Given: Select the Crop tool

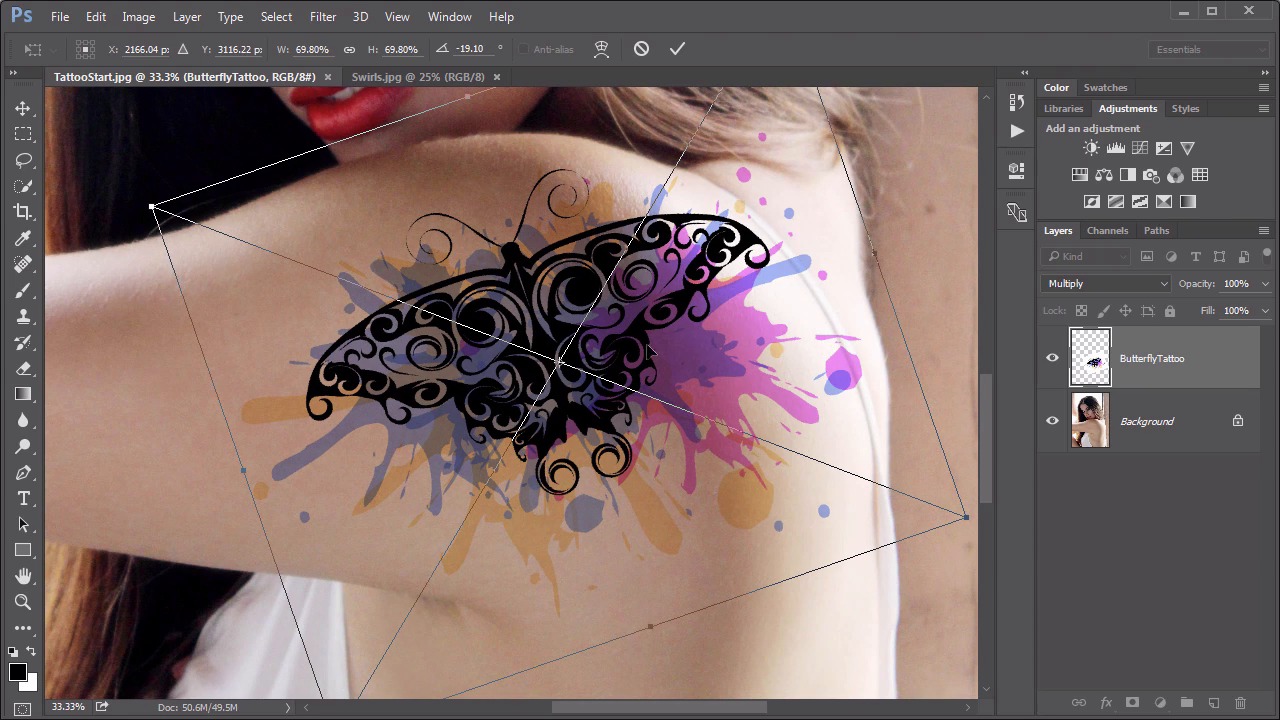Looking at the screenshot, I should [x=22, y=212].
